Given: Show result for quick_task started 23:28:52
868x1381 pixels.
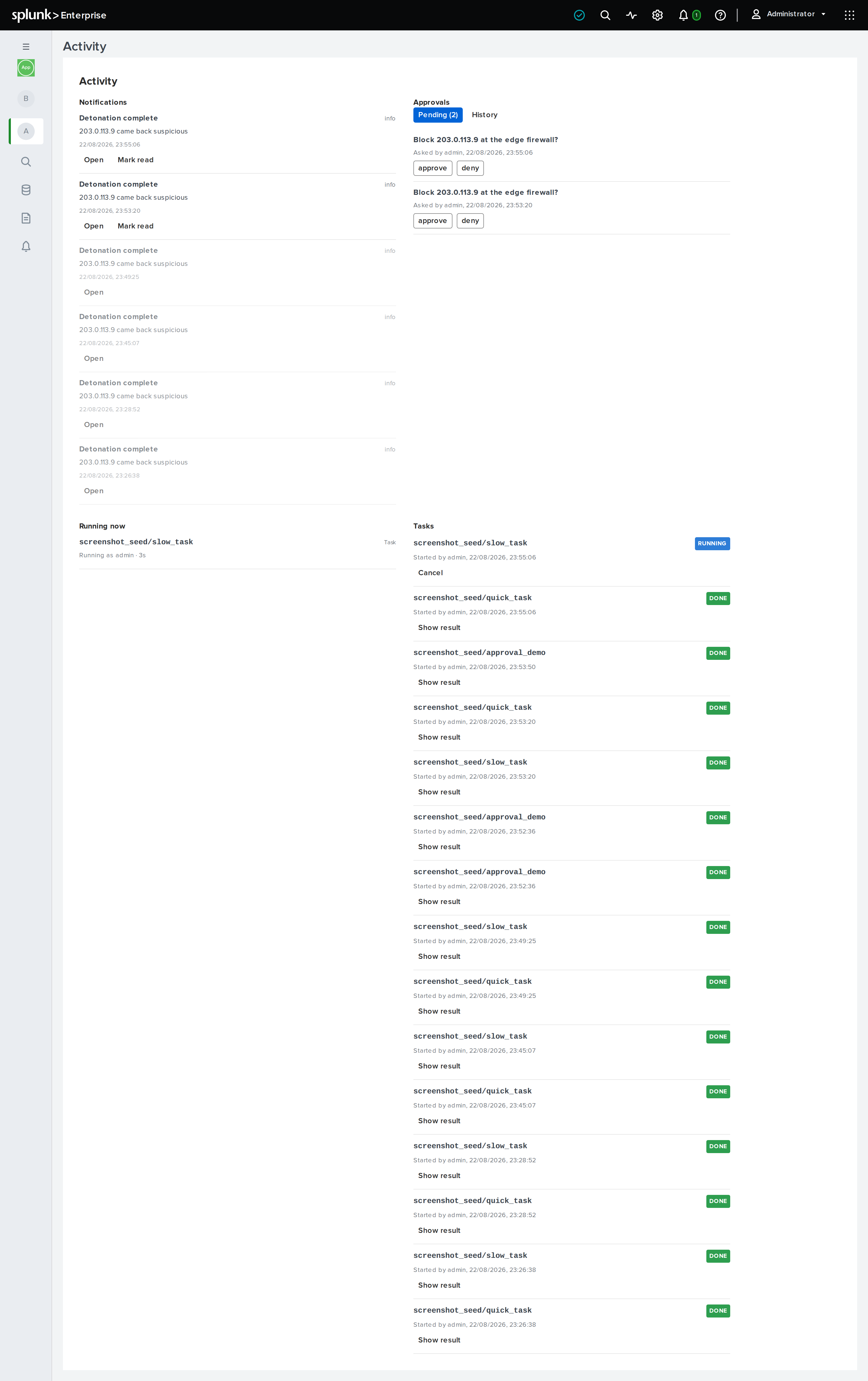Looking at the screenshot, I should [439, 1230].
